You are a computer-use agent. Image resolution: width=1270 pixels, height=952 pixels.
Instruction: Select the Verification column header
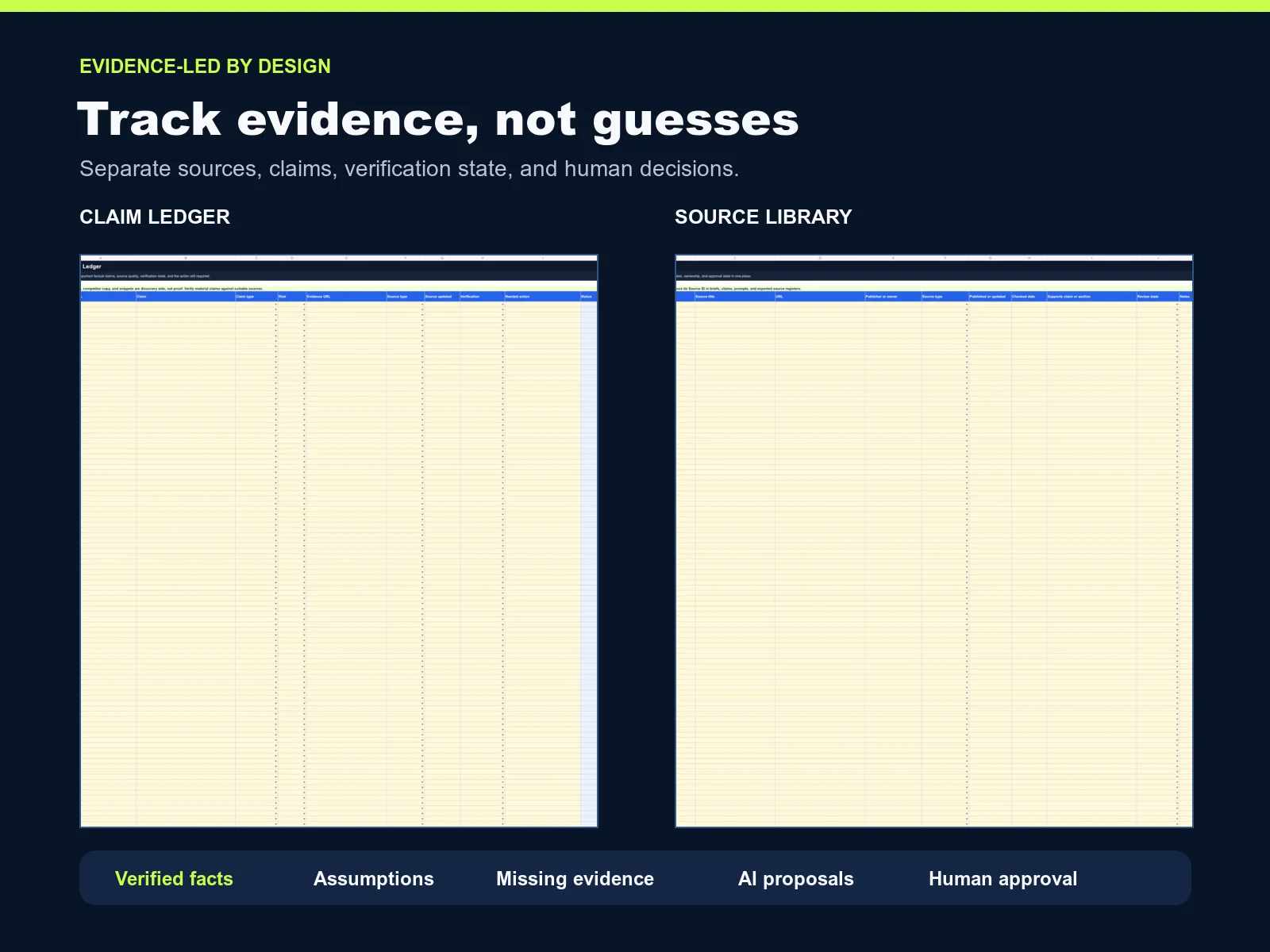481,297
